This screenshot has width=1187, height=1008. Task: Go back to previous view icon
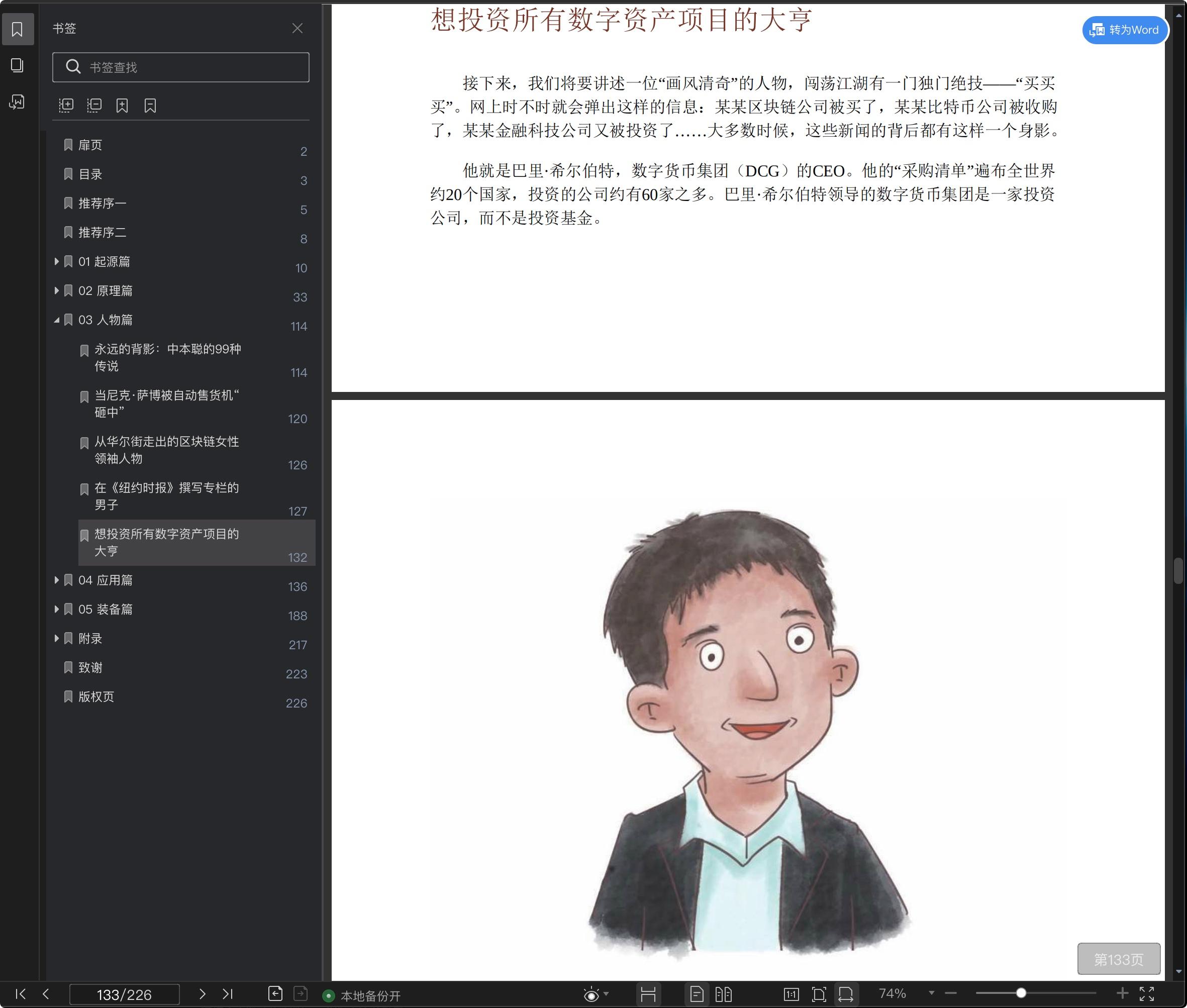[x=275, y=994]
